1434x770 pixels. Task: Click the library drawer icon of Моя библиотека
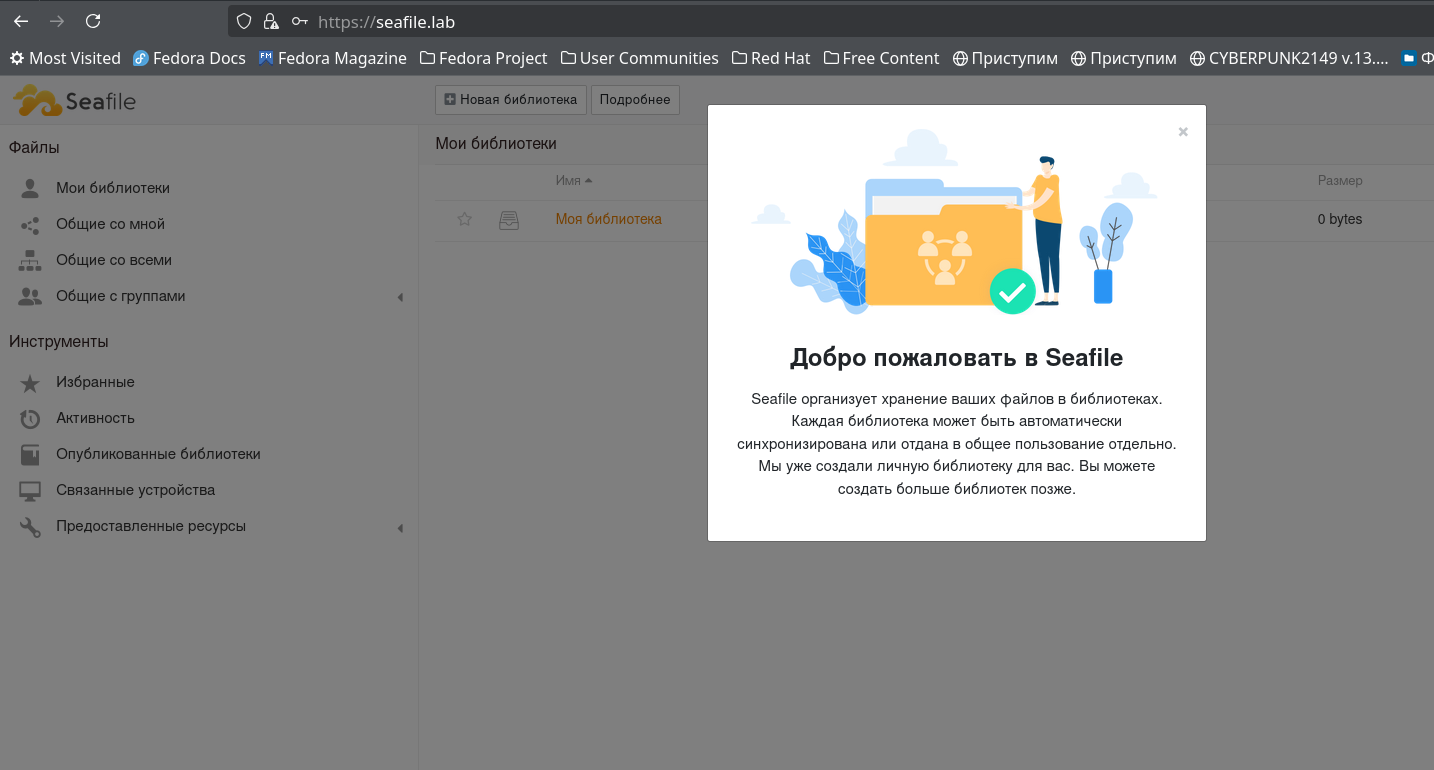509,219
